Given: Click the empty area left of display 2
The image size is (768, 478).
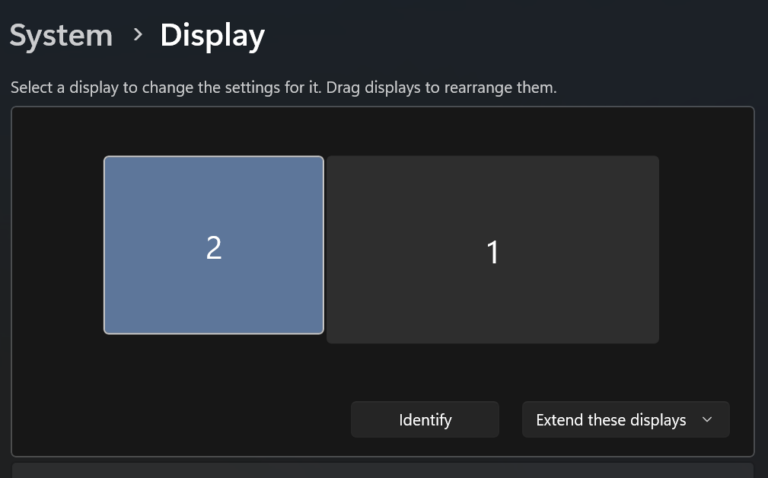Looking at the screenshot, I should click(x=58, y=245).
